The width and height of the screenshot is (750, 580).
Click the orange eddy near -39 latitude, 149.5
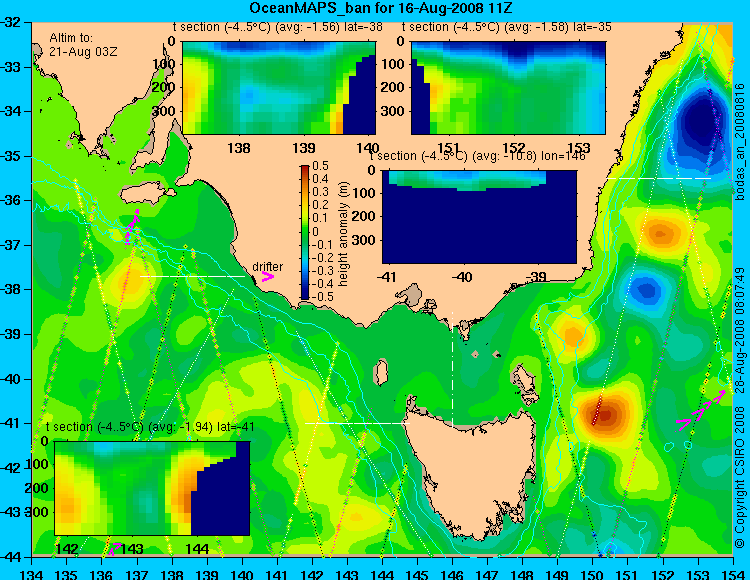click(573, 334)
